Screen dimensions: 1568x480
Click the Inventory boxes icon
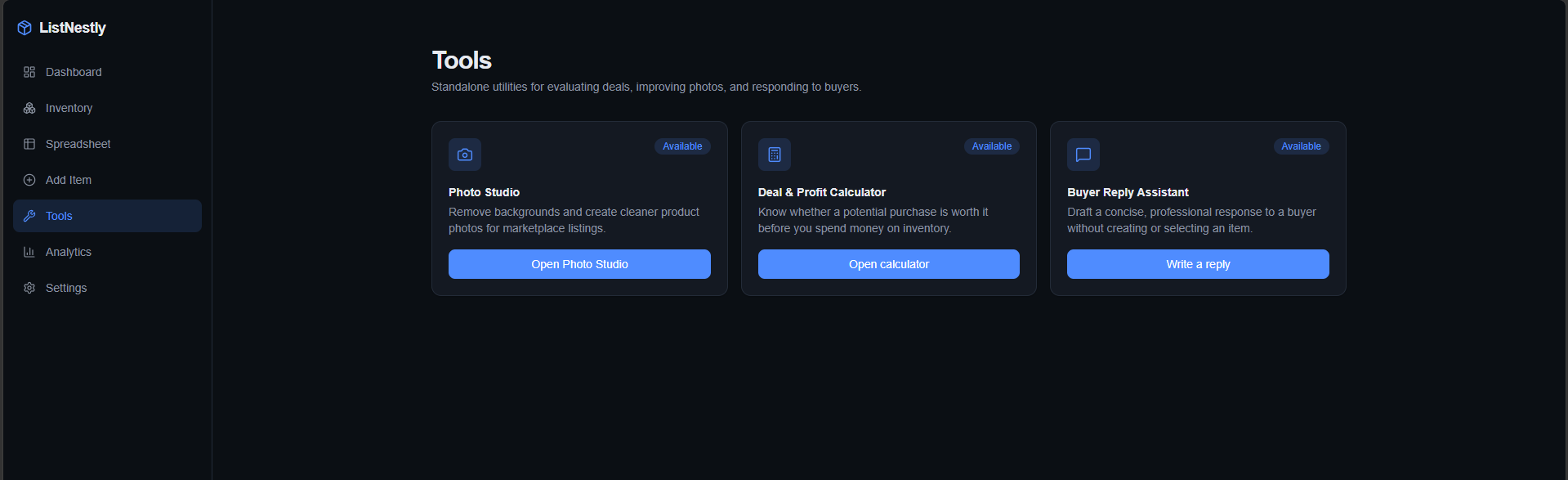pos(29,108)
